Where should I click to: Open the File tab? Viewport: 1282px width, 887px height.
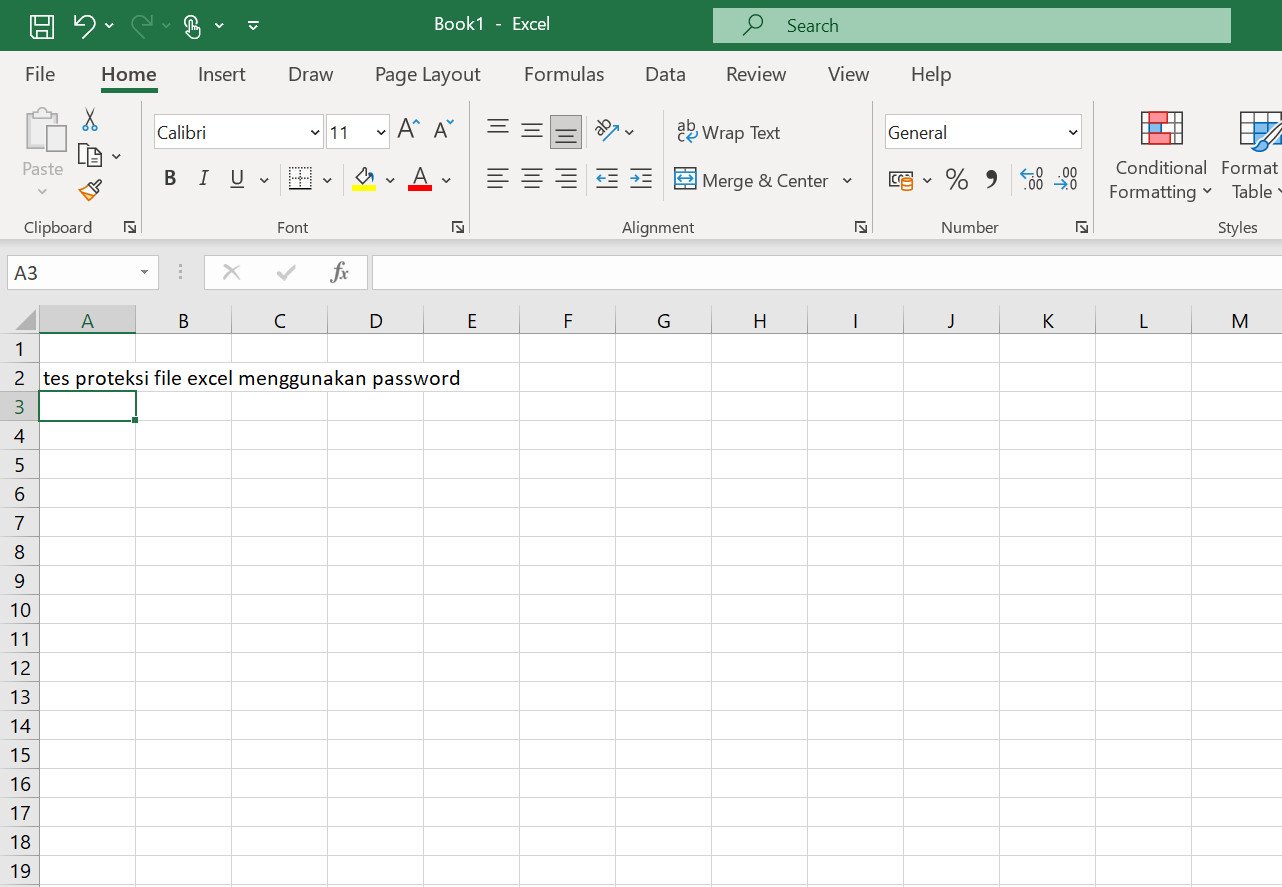coord(40,74)
